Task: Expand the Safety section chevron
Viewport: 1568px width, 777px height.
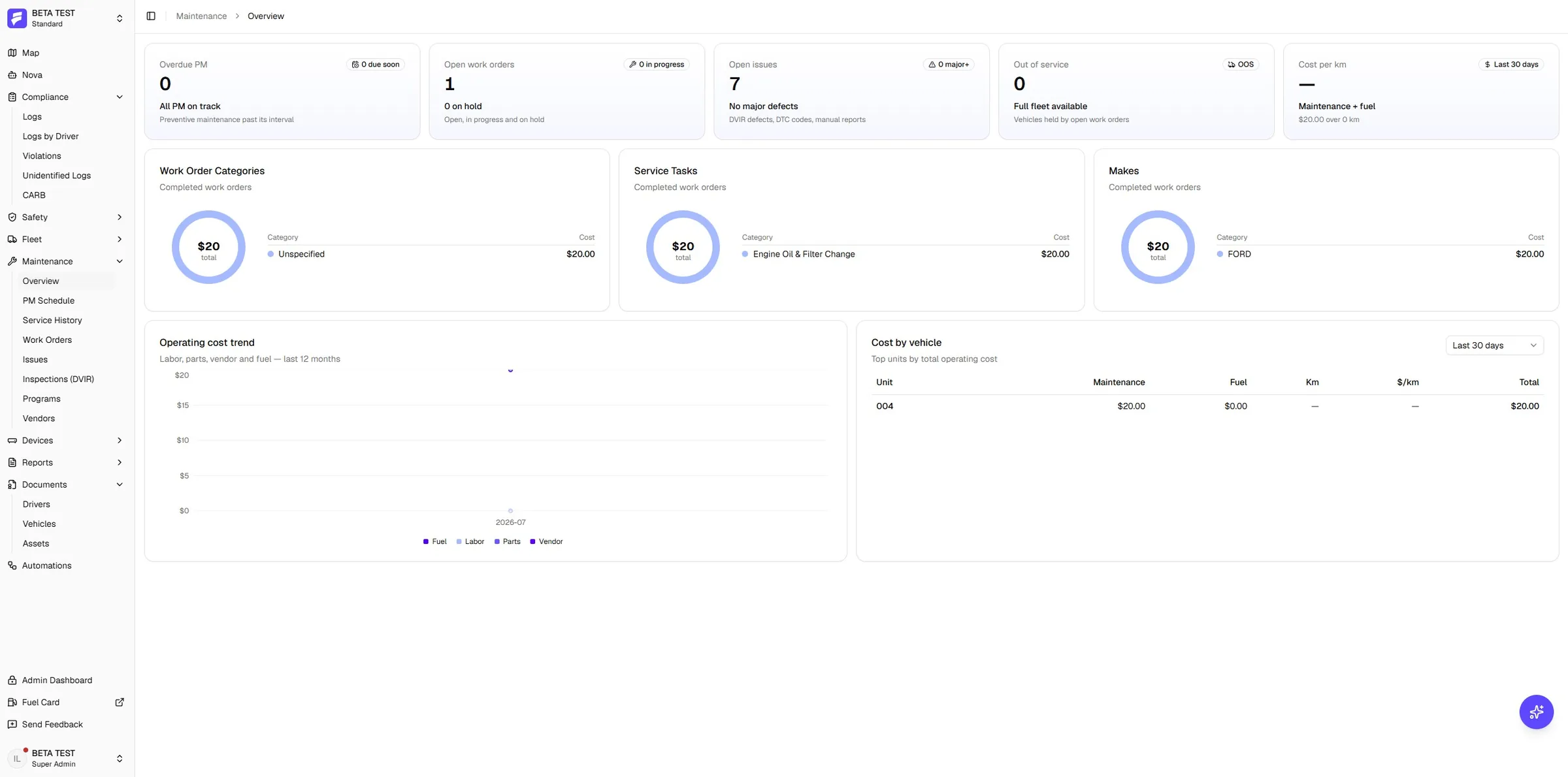Action: point(120,217)
